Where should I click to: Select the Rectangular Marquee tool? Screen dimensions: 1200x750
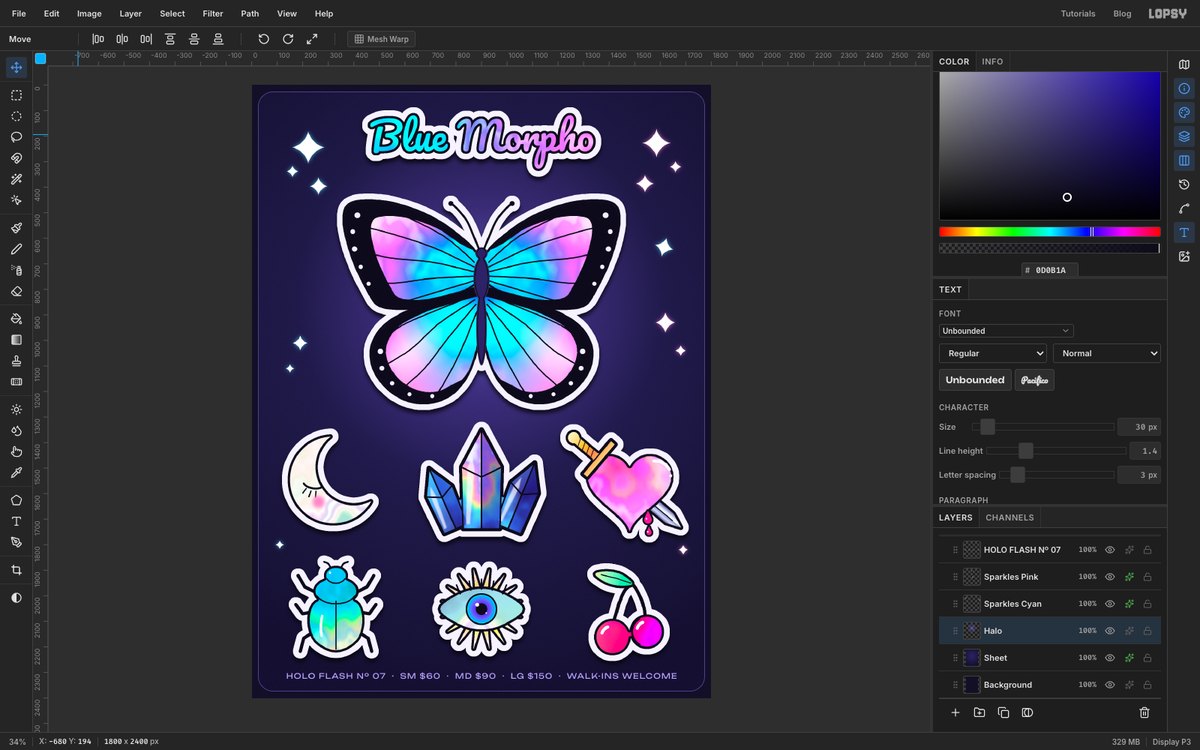pos(16,95)
